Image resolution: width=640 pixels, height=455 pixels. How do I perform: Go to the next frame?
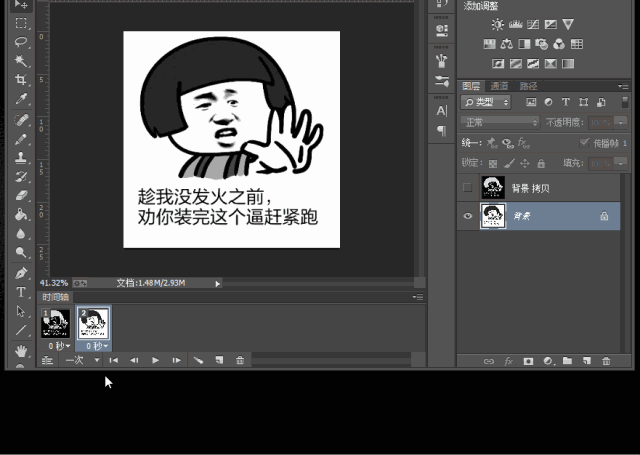coord(176,360)
